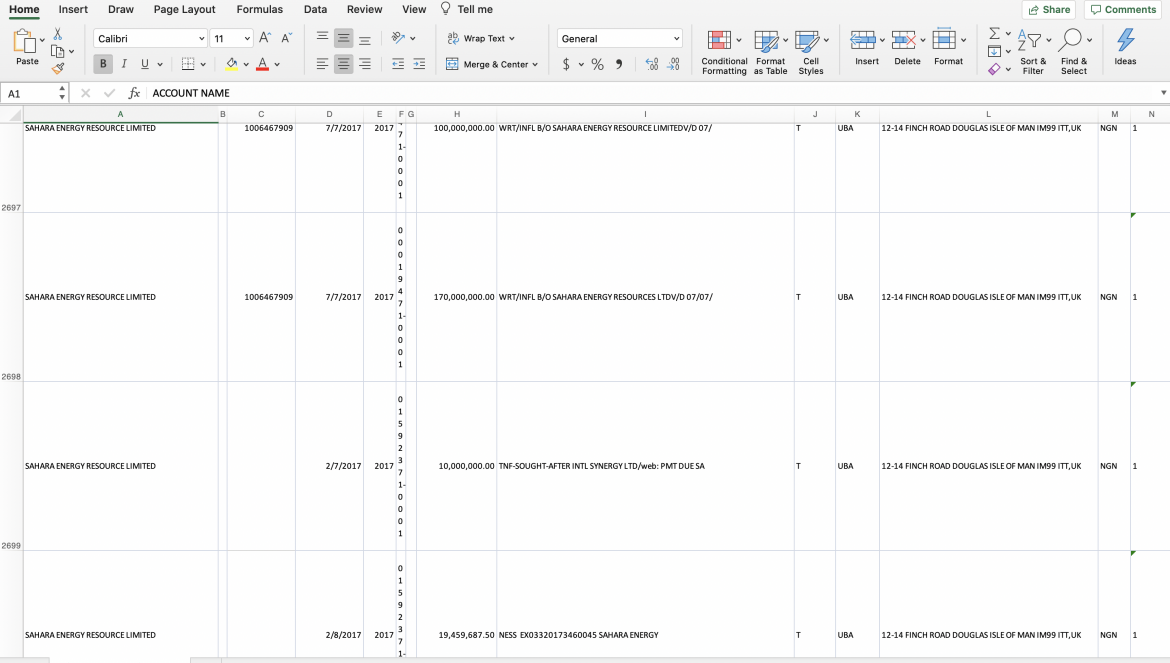Click the Clear eraser icon
1170x663 pixels.
click(995, 69)
